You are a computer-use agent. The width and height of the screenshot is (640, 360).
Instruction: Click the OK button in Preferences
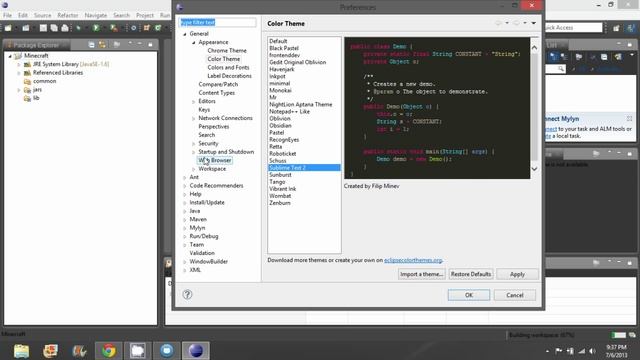pyautogui.click(x=469, y=295)
